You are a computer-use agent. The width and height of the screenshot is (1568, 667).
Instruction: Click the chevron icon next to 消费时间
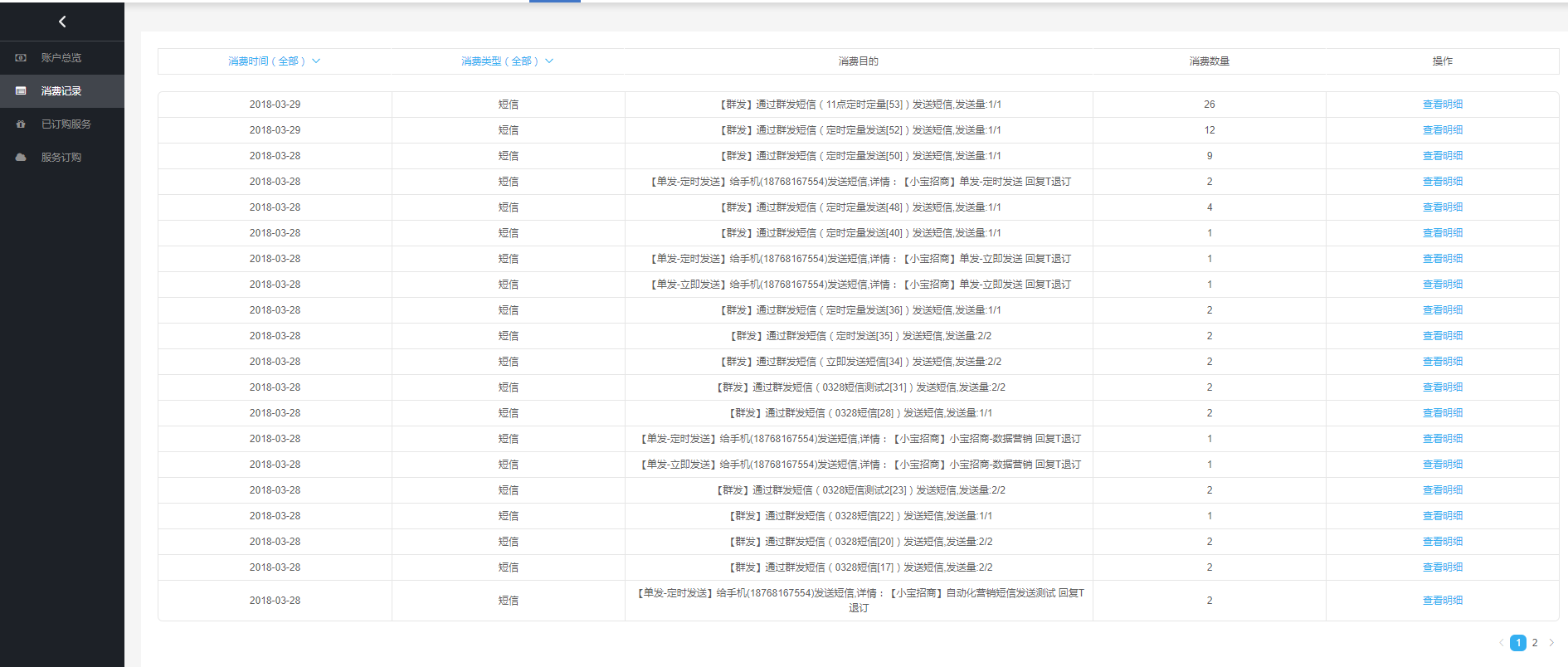coord(316,61)
